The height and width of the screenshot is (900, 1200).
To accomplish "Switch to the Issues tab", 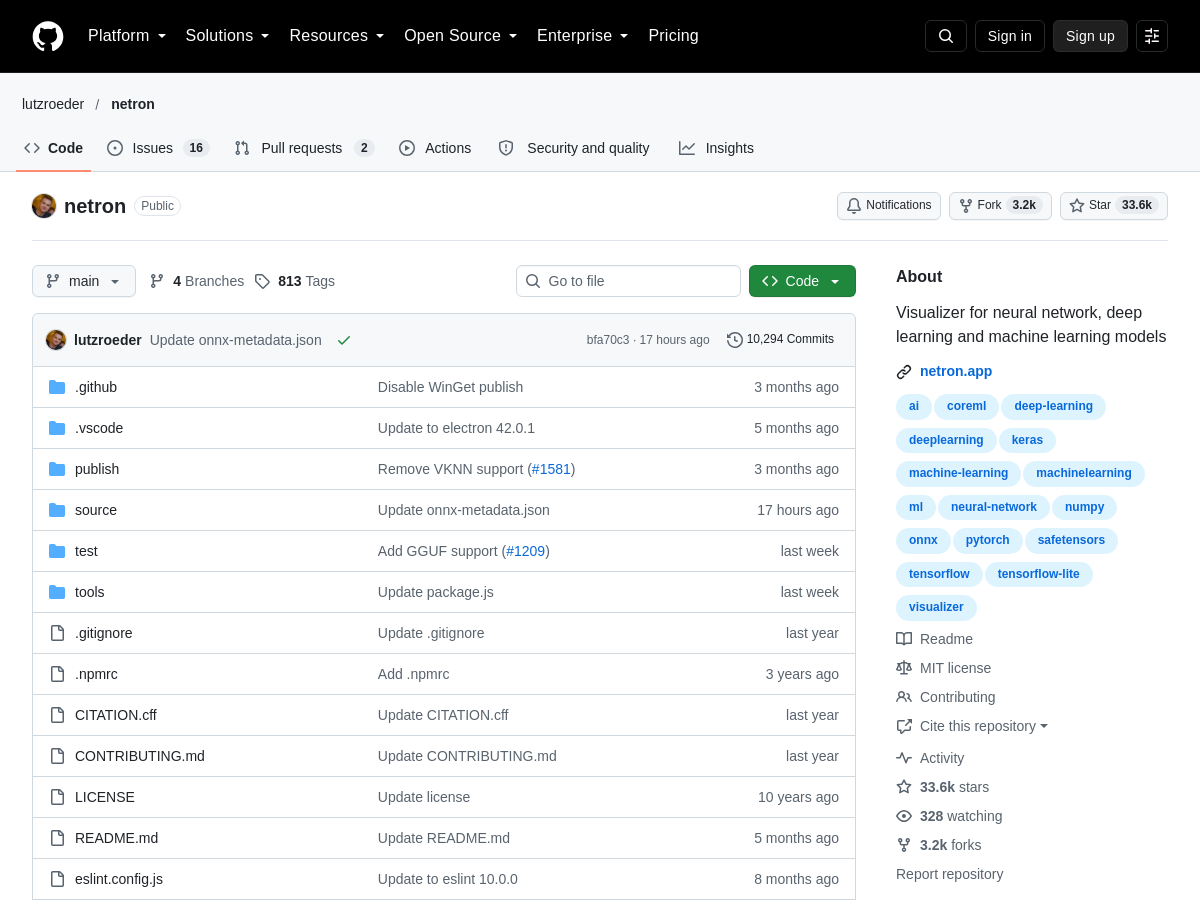I will pos(158,148).
